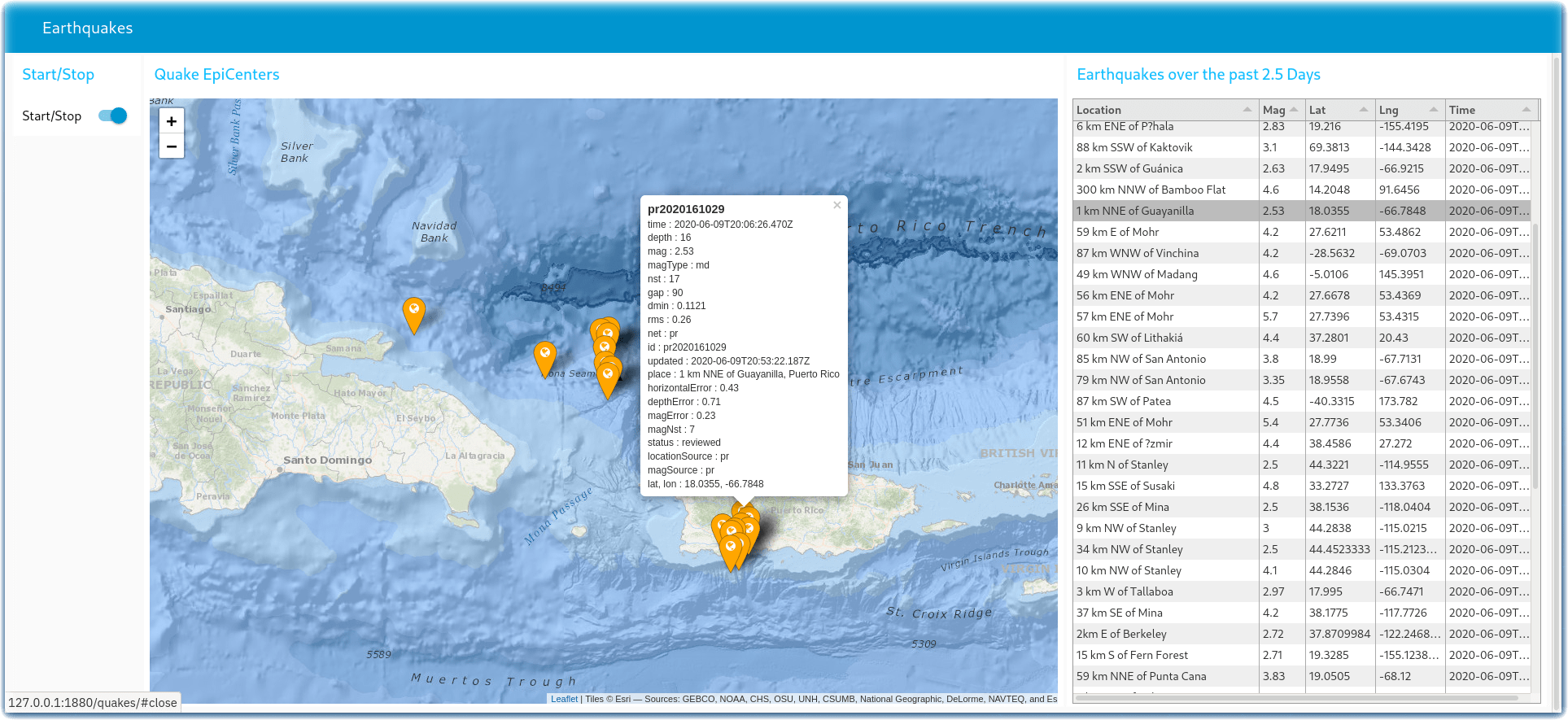Select row 60 km SW of Lithakiá

click(1302, 338)
